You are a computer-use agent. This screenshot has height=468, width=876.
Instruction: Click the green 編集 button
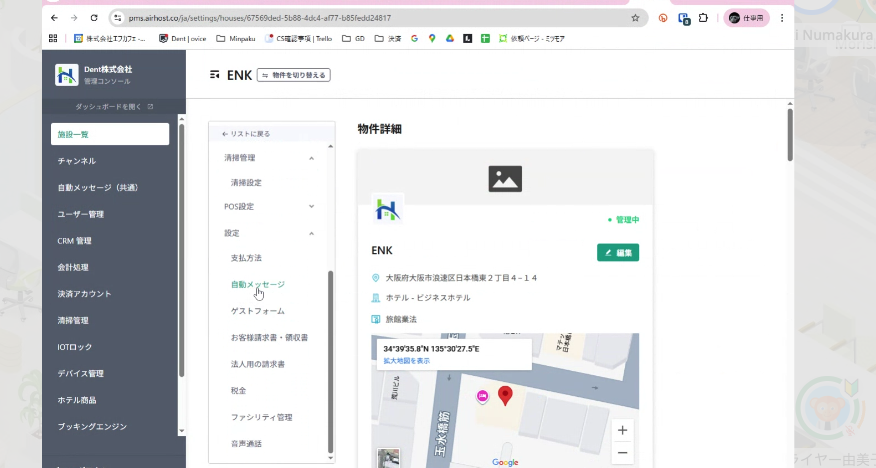click(617, 253)
